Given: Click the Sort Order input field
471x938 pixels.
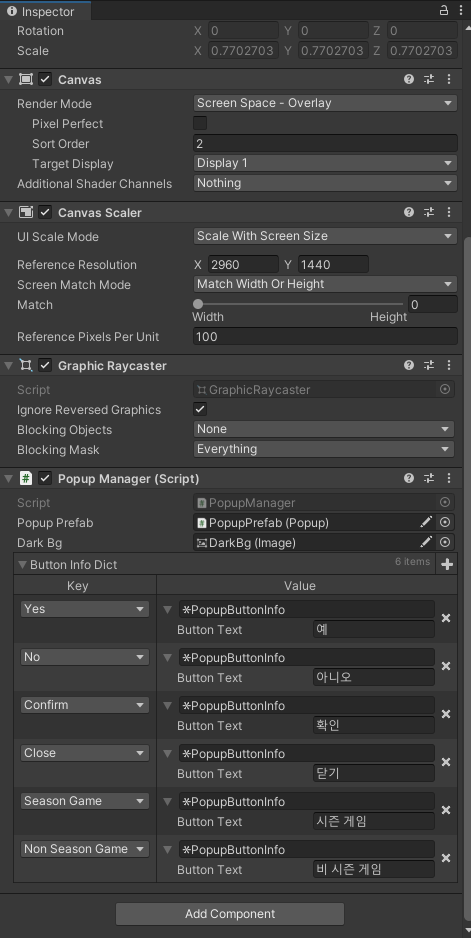Looking at the screenshot, I should coord(325,143).
